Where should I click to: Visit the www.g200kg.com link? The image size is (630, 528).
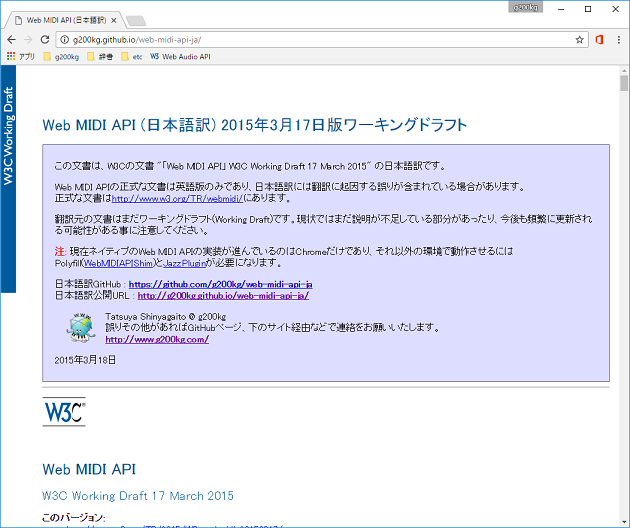pos(156,339)
